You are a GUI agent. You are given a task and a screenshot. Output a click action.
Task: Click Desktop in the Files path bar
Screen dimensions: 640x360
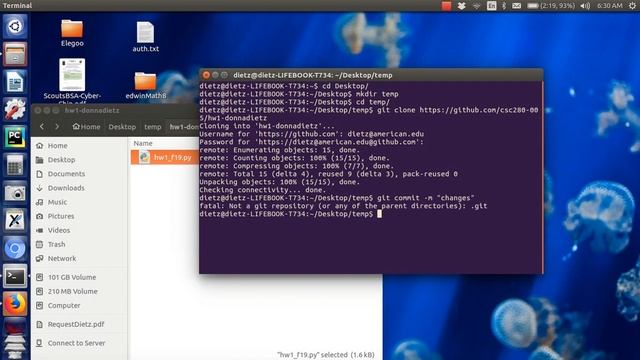coord(122,127)
